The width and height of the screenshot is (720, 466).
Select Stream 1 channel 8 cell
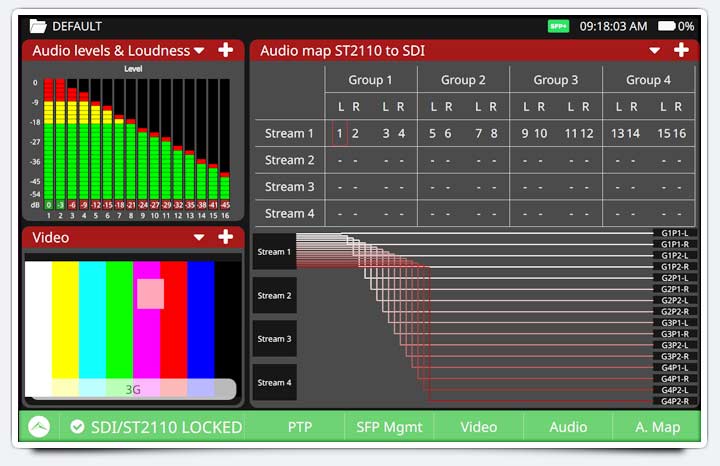[x=494, y=134]
